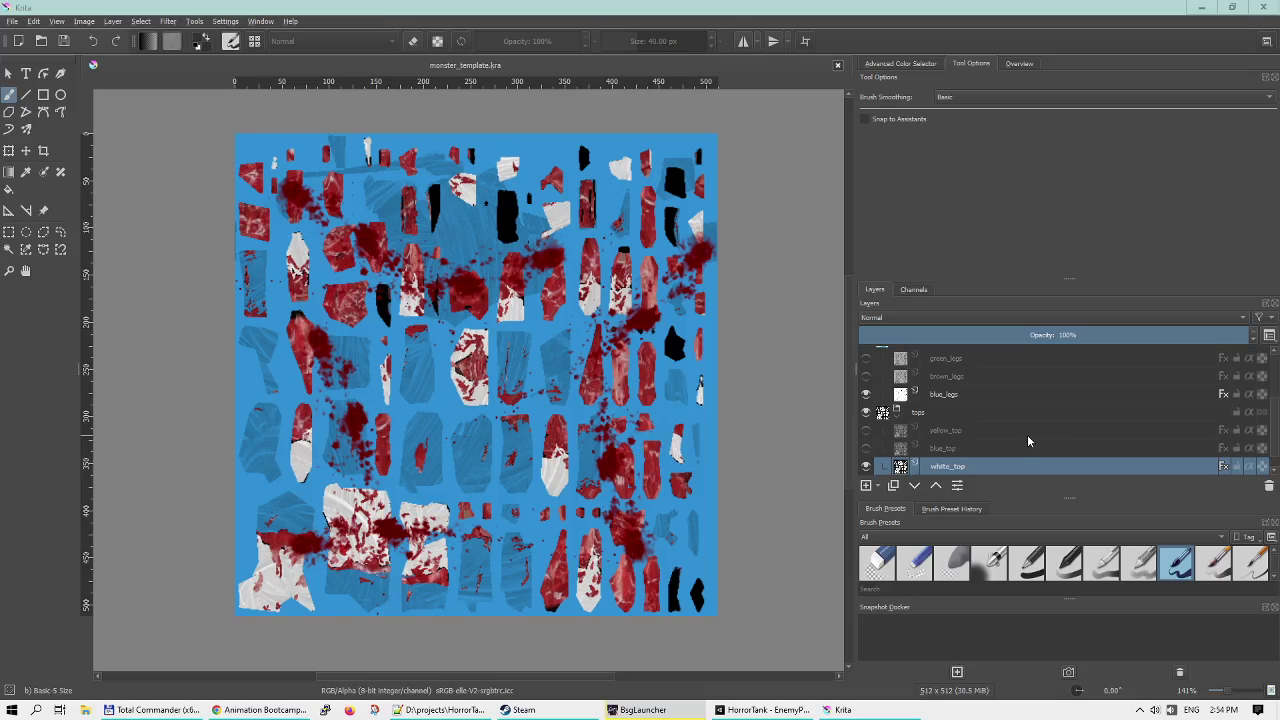Image resolution: width=1280 pixels, height=720 pixels.
Task: Switch to the Overview tab
Action: click(1019, 64)
